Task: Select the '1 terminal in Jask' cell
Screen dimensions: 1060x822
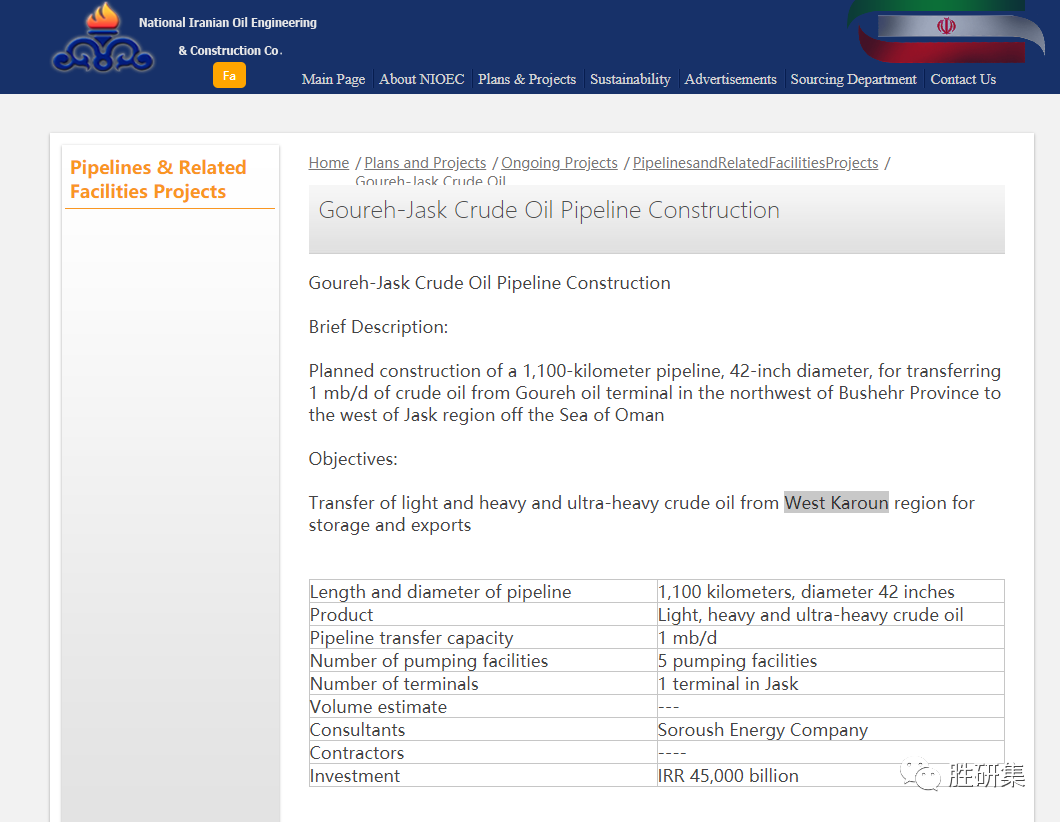Action: (x=830, y=683)
